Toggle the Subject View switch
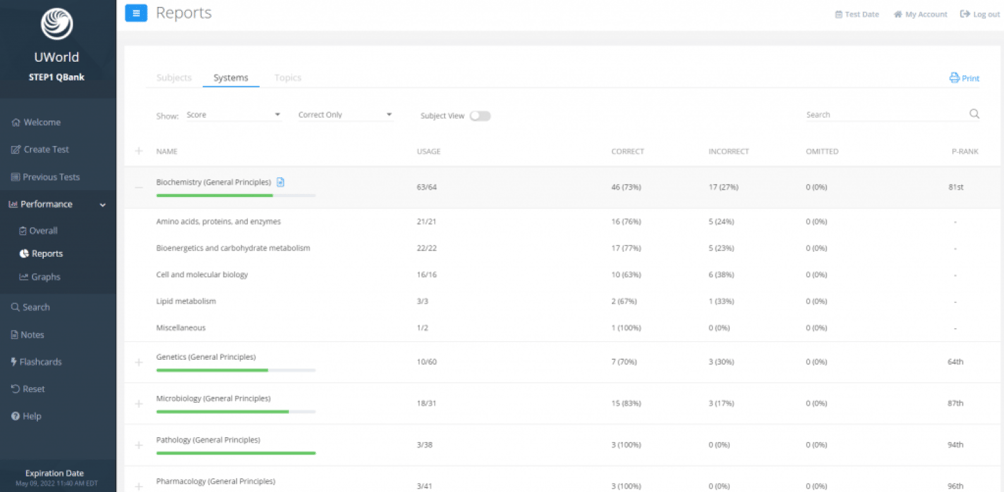 pyautogui.click(x=480, y=116)
